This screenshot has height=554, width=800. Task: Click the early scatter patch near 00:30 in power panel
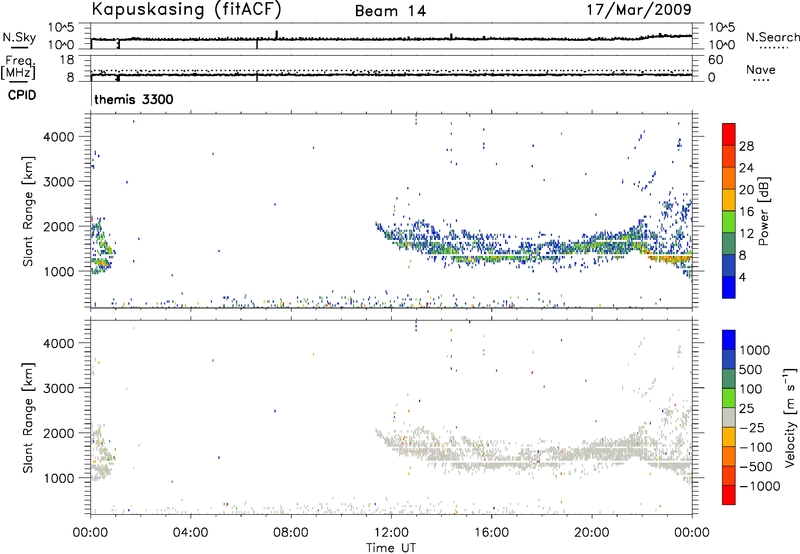[x=102, y=245]
